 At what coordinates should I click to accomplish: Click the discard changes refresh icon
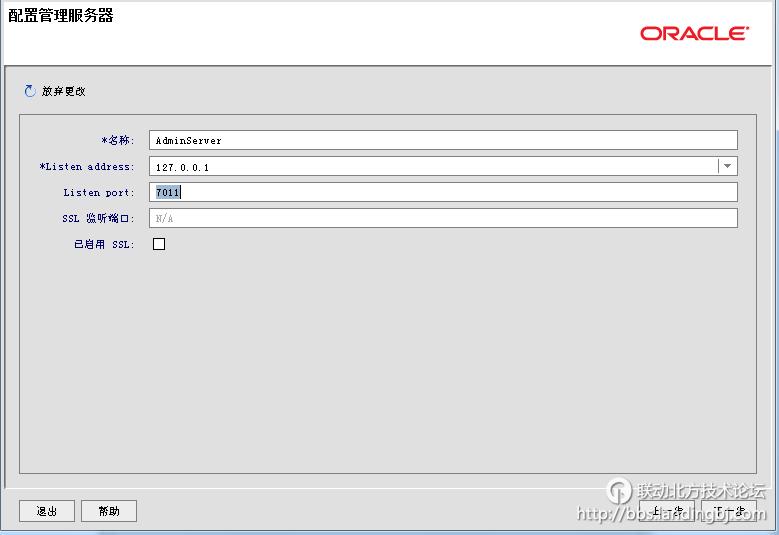pyautogui.click(x=29, y=91)
